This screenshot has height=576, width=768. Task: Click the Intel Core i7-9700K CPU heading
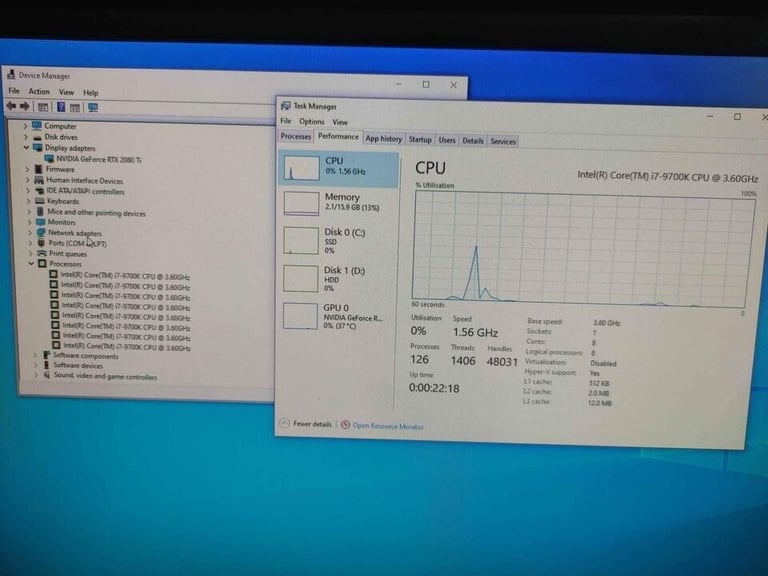(x=667, y=177)
